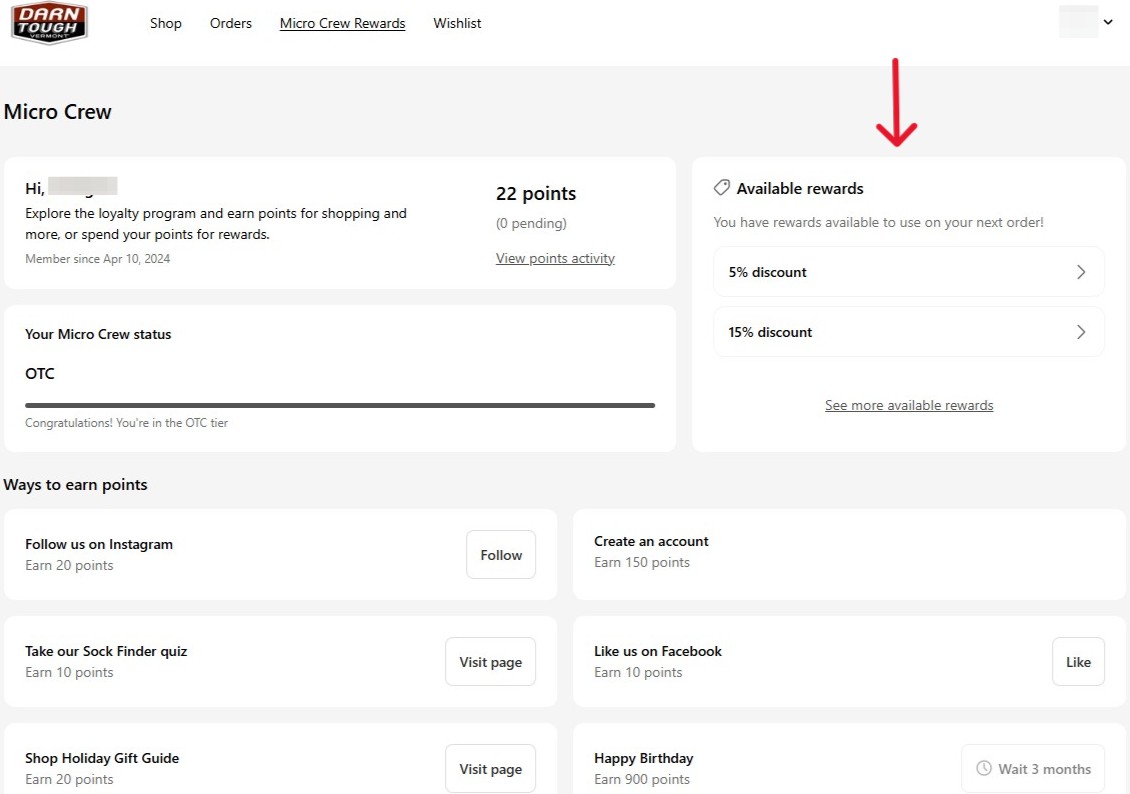Click Earn 150 points text
This screenshot has height=794, width=1130.
(x=642, y=562)
